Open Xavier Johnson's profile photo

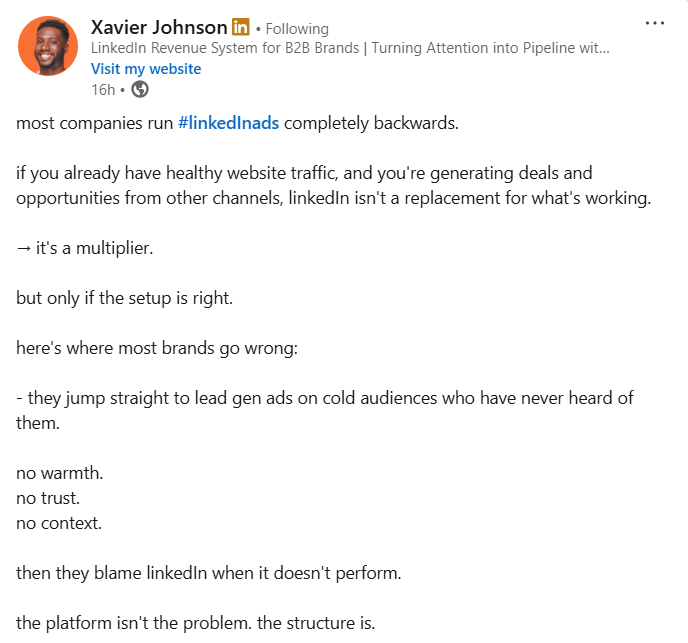(x=47, y=46)
